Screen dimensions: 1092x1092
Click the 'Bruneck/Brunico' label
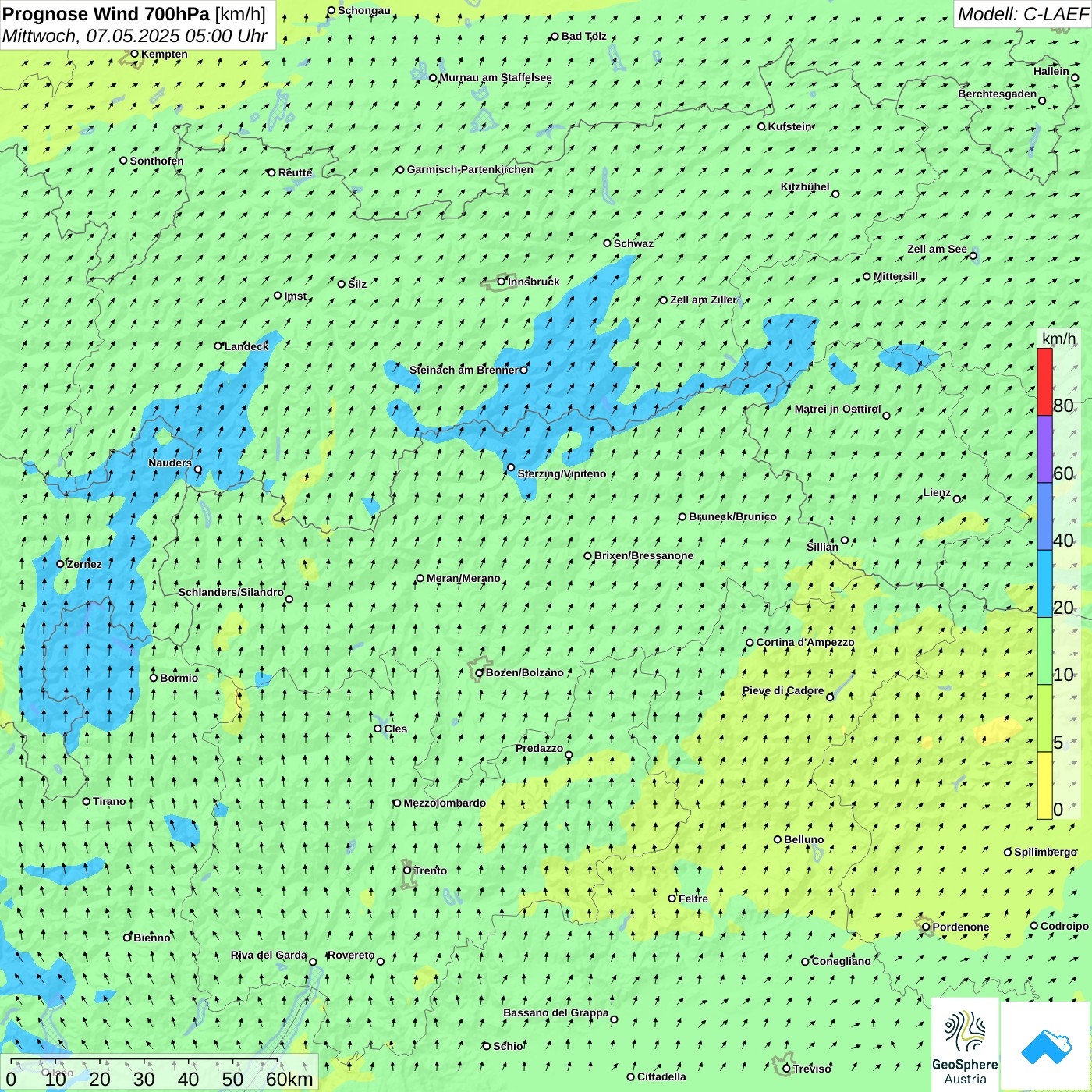coord(732,516)
